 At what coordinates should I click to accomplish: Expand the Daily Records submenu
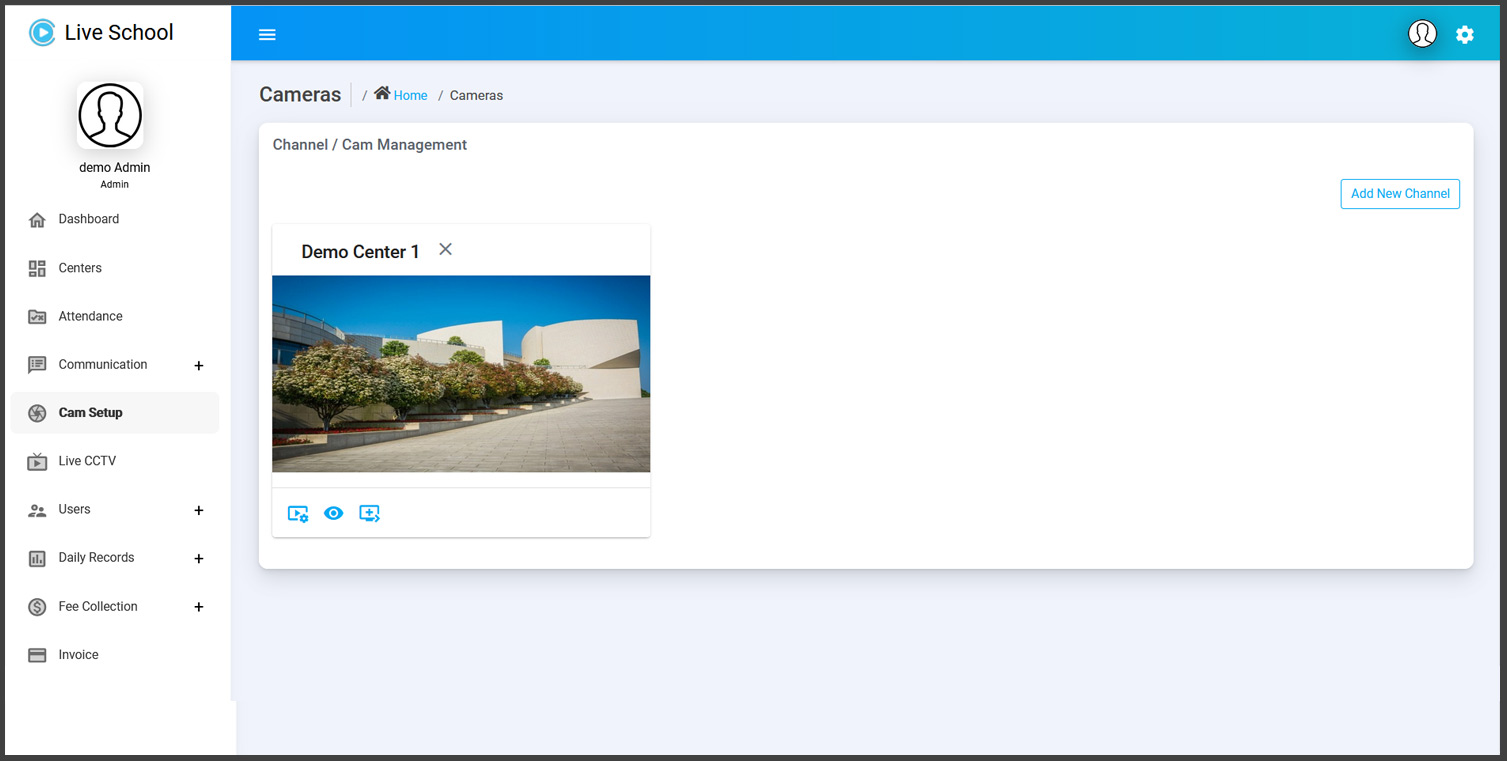pos(198,559)
